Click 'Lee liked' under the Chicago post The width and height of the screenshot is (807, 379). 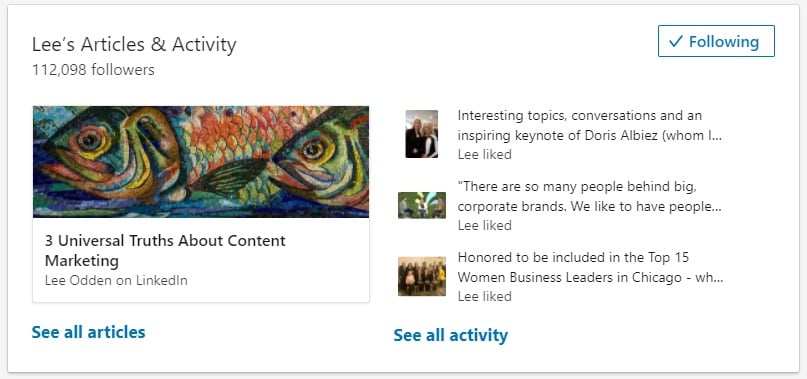484,297
